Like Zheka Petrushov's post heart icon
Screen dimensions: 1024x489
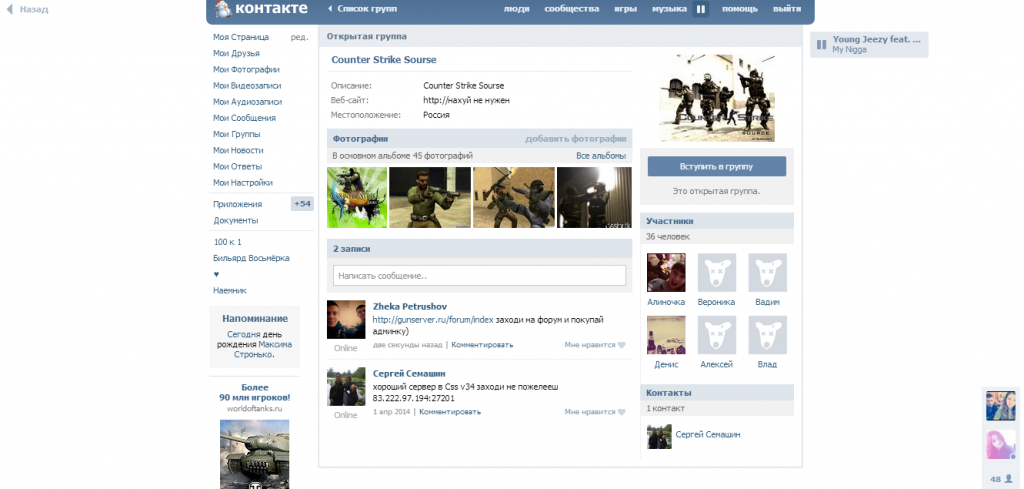tap(621, 345)
